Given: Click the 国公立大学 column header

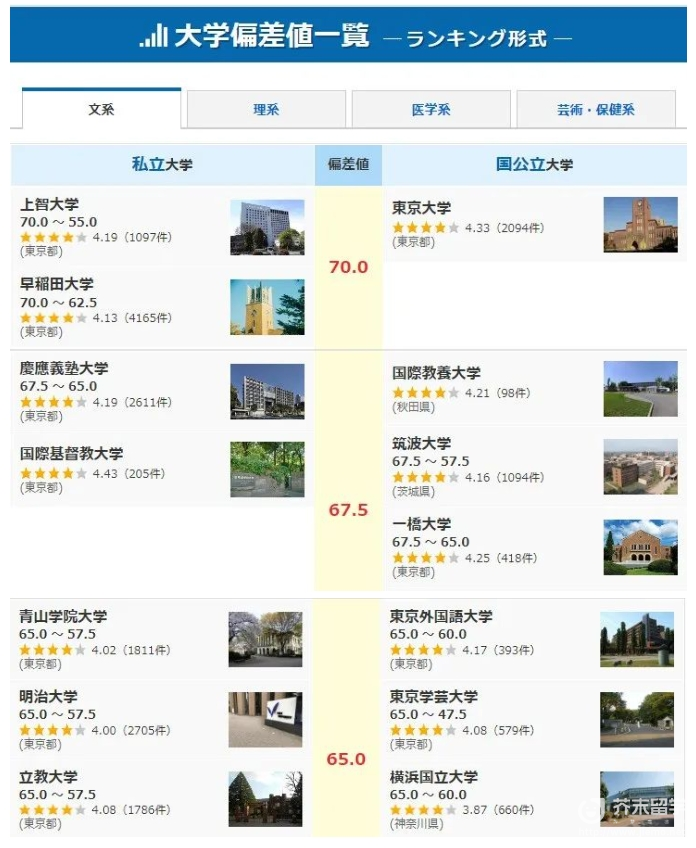Looking at the screenshot, I should click(534, 164).
